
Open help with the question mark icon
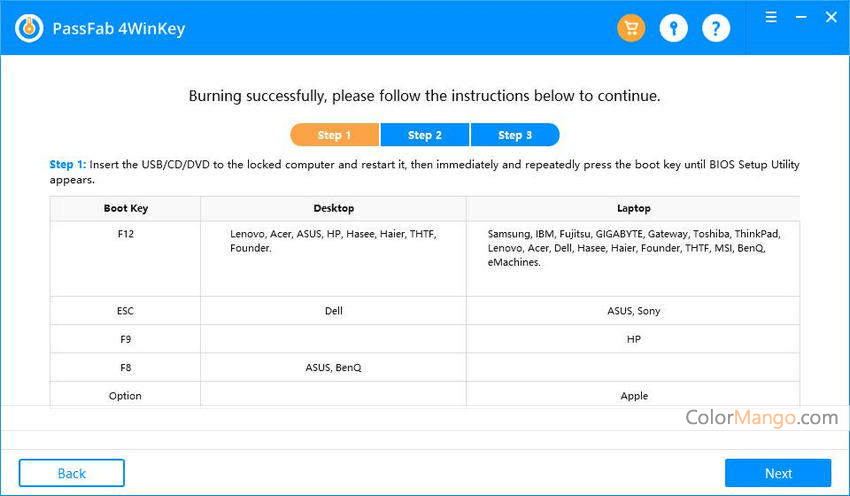(716, 28)
